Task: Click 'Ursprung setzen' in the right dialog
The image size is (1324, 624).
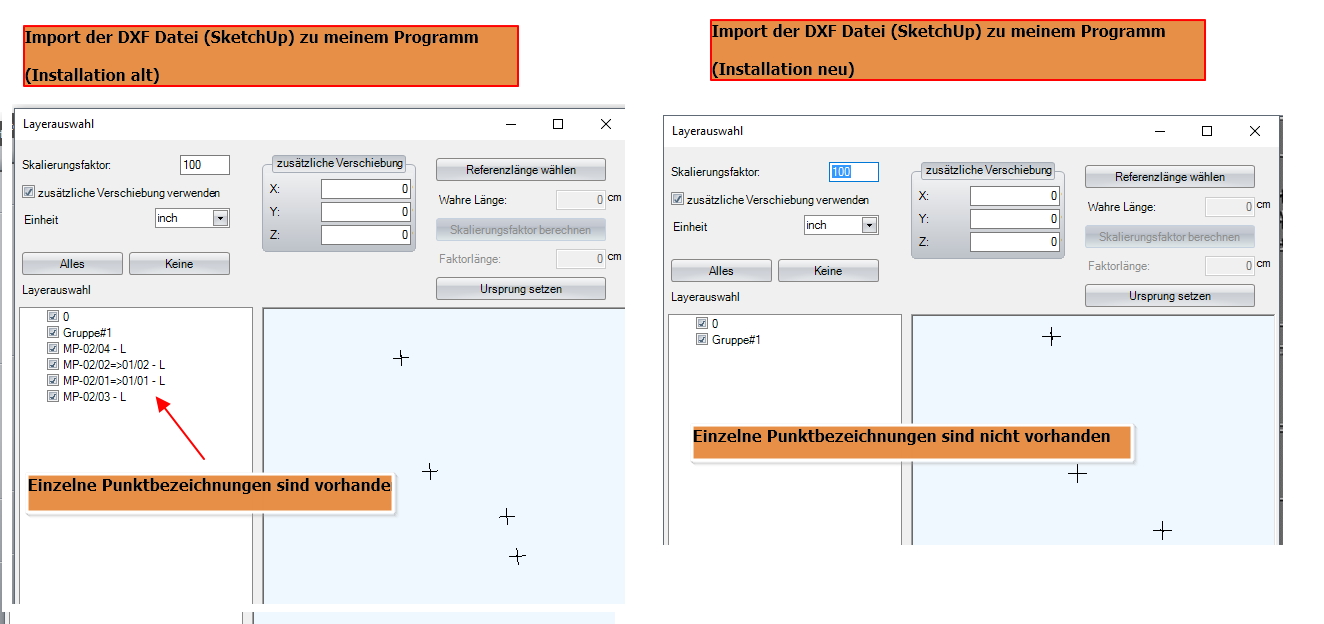Action: [x=1169, y=296]
